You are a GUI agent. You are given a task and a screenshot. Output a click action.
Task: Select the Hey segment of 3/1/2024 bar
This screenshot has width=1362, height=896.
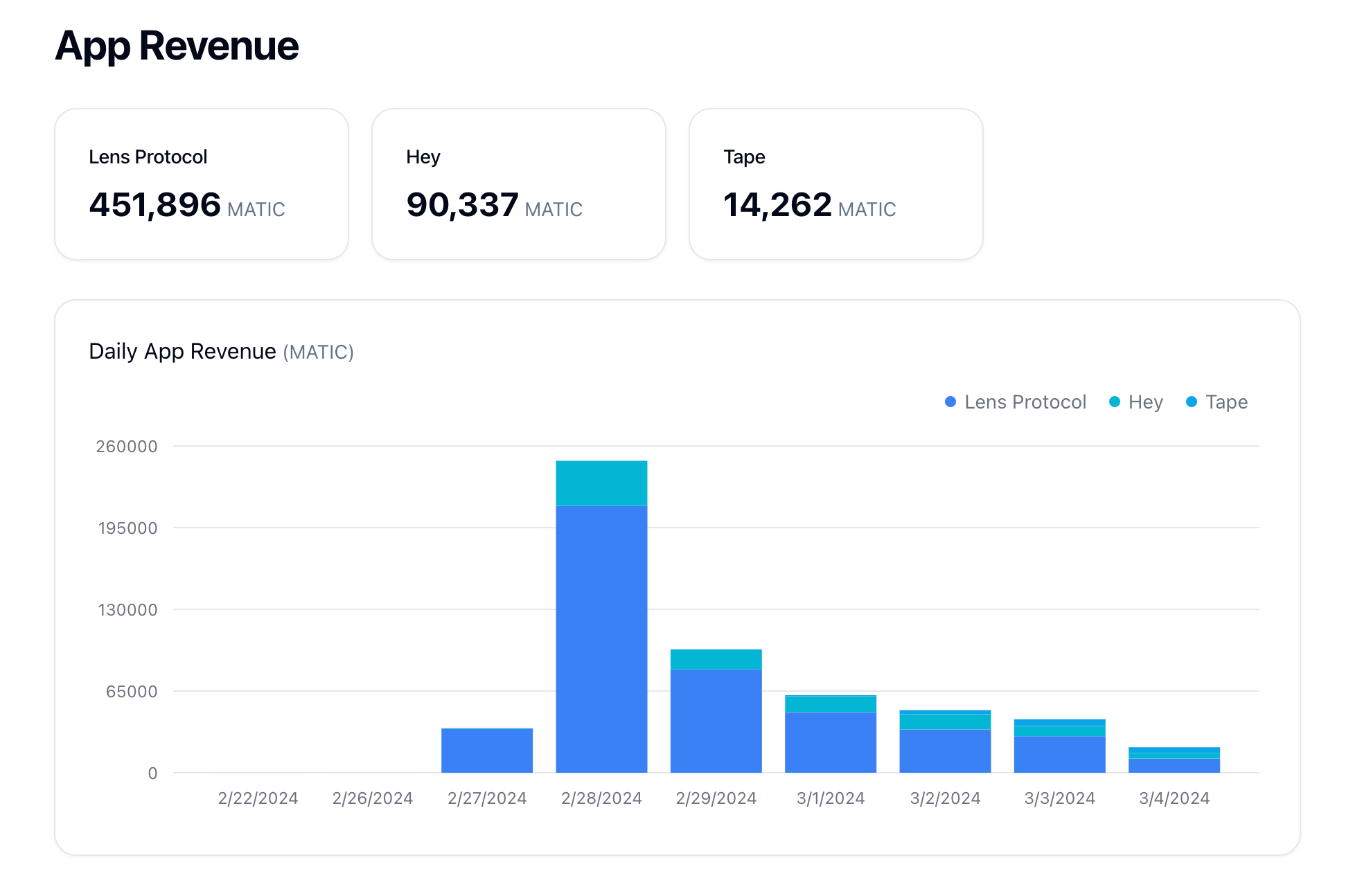click(831, 704)
